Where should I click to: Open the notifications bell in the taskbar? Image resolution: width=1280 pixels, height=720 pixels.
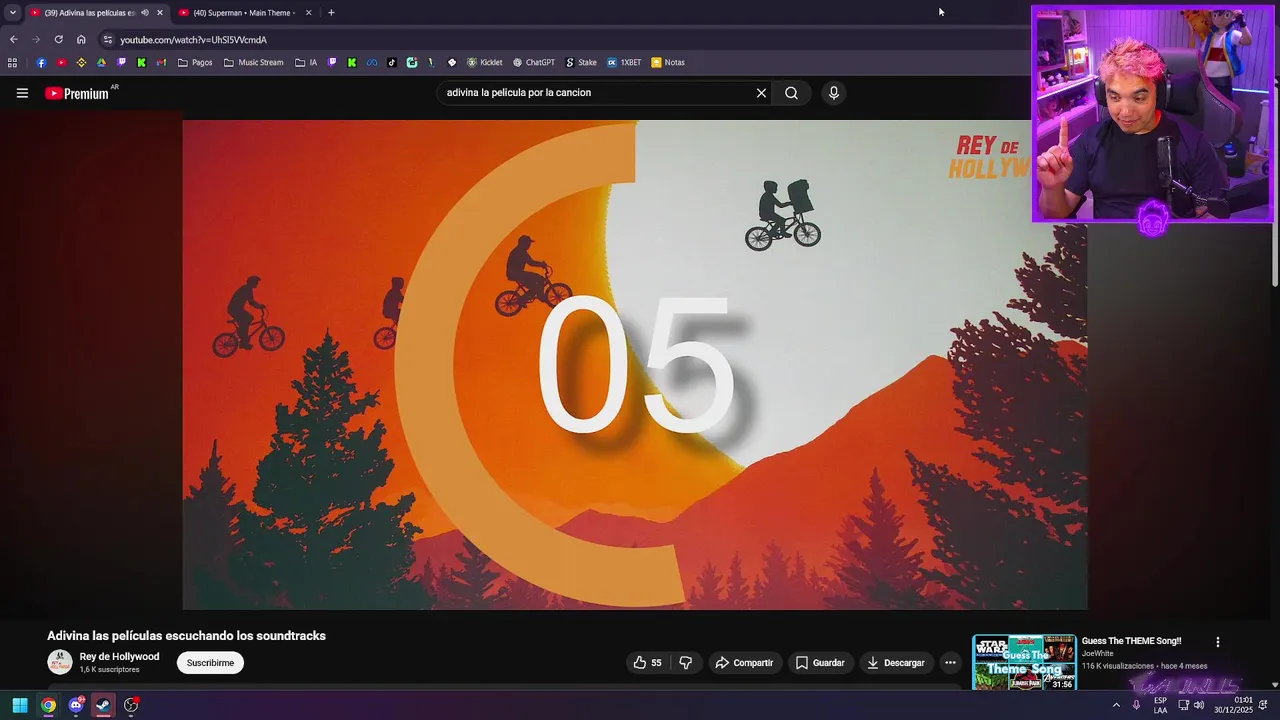tap(1264, 705)
